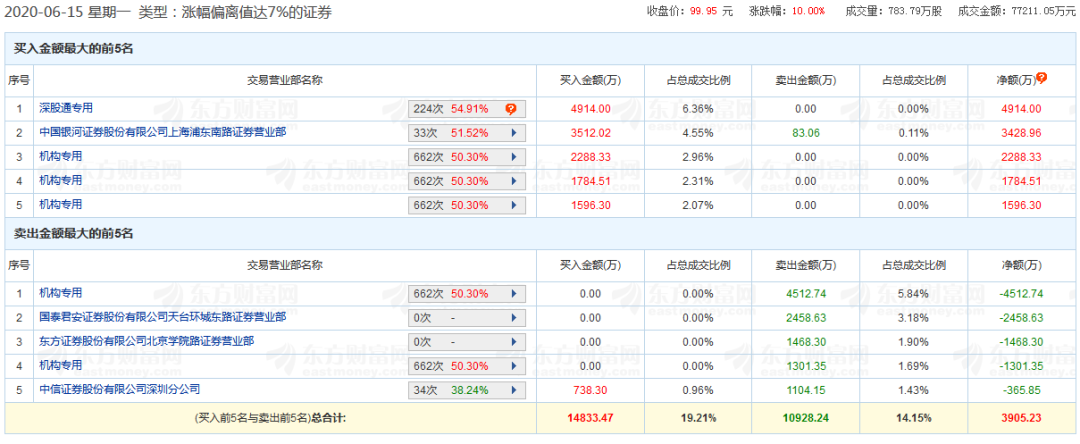Expand details for the sell-side 机构专用 row with 4512.74
The width and height of the screenshot is (1080, 444).
(514, 294)
